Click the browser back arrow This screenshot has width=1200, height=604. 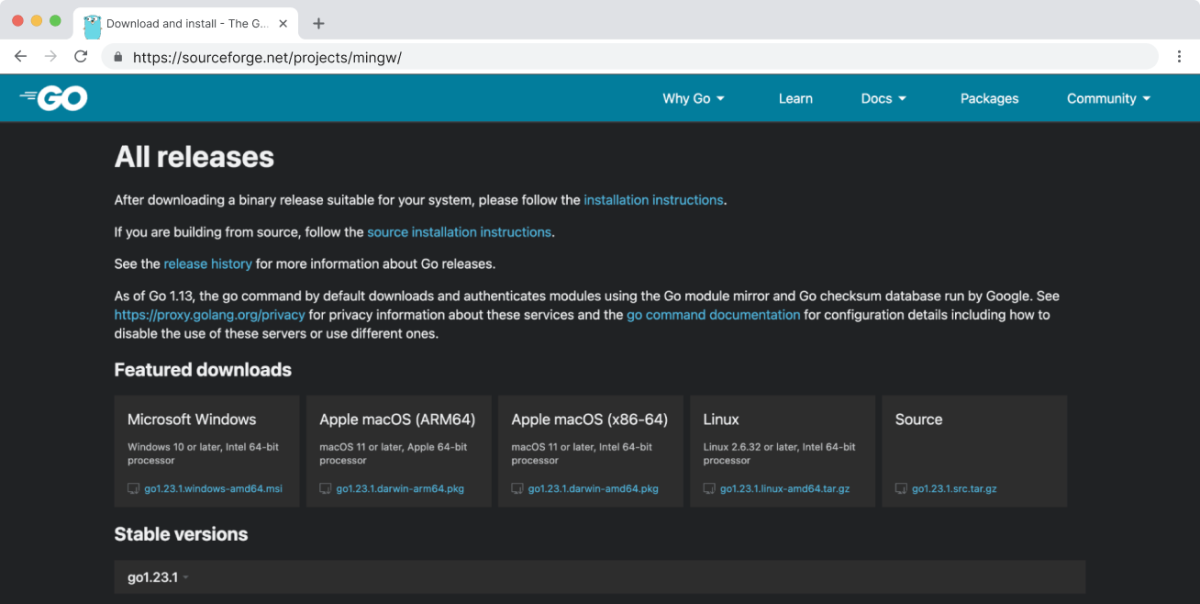(20, 57)
